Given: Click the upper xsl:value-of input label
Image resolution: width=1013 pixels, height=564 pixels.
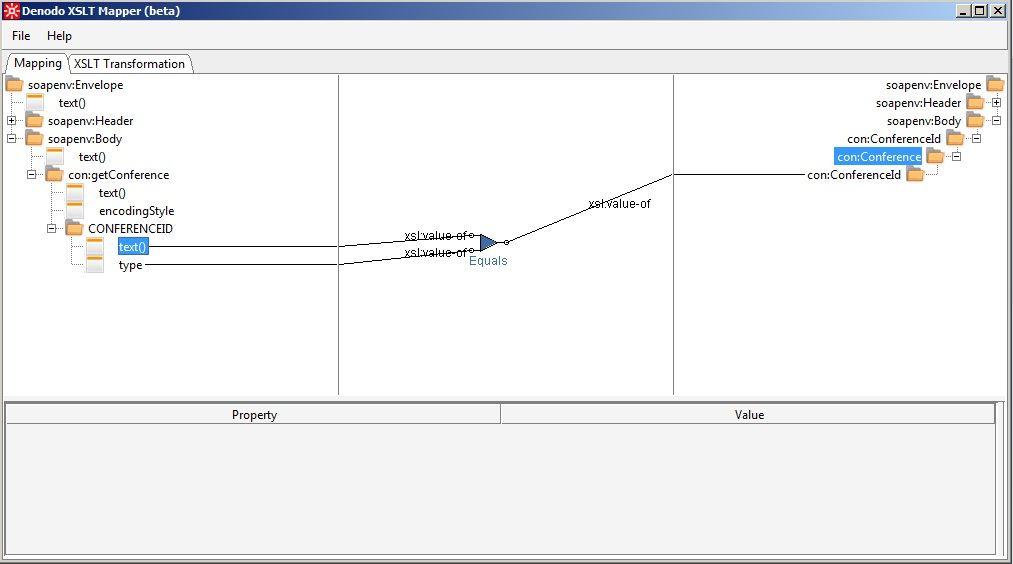Looking at the screenshot, I should point(435,235).
